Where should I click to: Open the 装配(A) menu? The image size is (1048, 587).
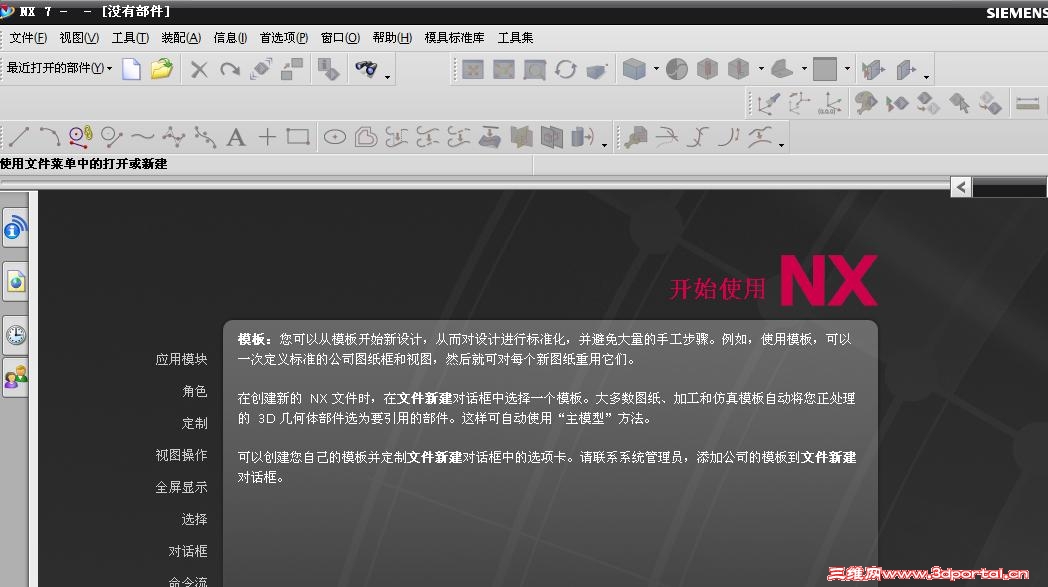181,38
